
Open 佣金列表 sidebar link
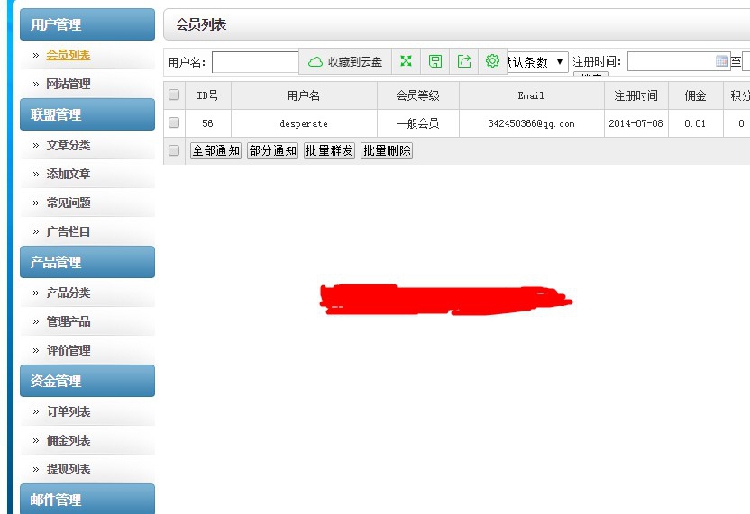pos(68,441)
